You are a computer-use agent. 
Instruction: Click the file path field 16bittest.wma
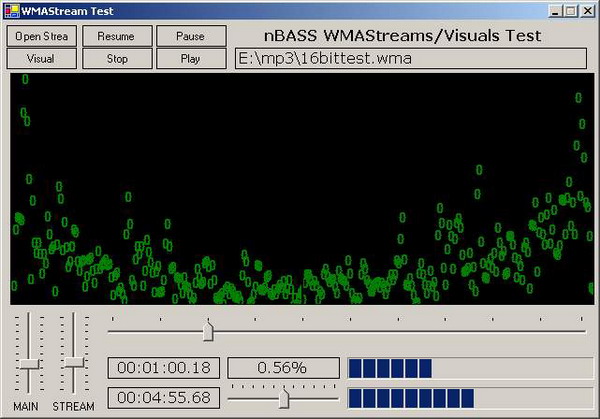click(411, 59)
